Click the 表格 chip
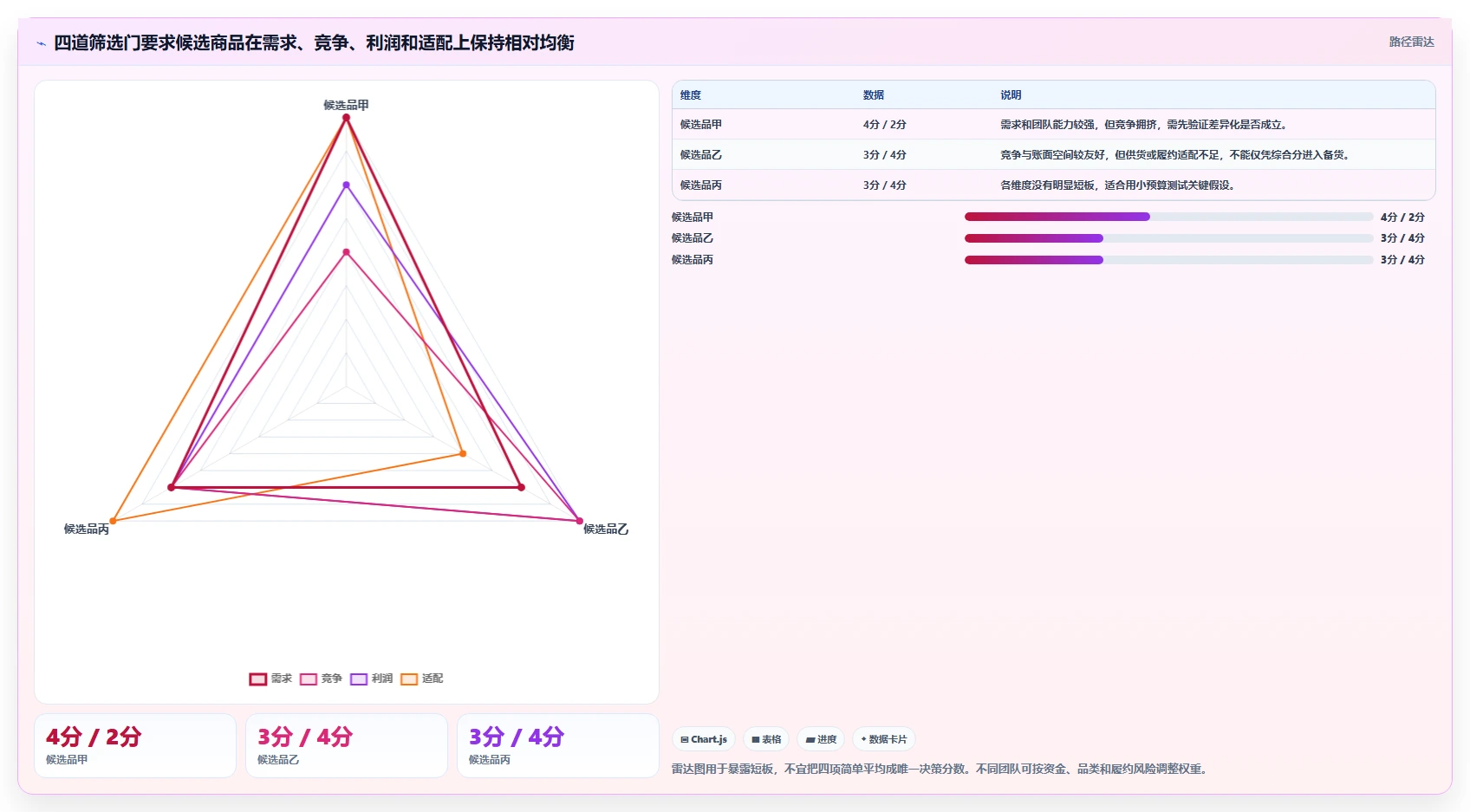1470x812 pixels. pos(766,739)
